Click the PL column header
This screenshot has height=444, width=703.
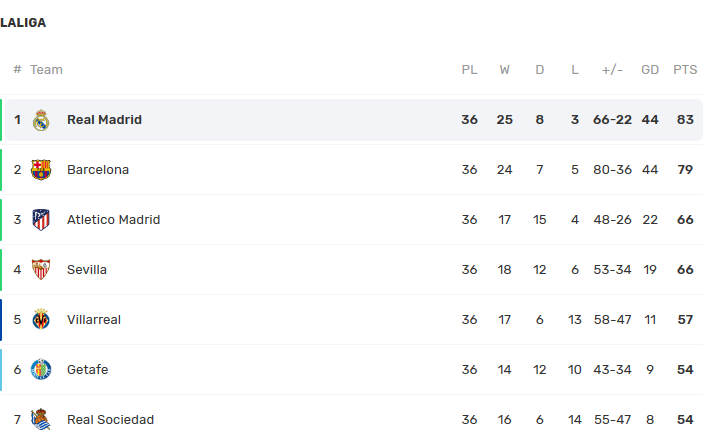pos(469,70)
